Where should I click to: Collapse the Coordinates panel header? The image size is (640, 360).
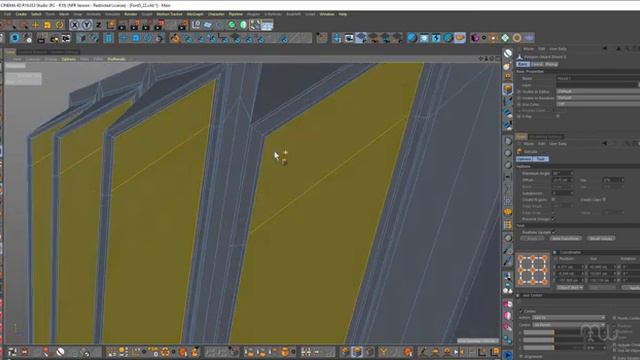click(x=555, y=252)
